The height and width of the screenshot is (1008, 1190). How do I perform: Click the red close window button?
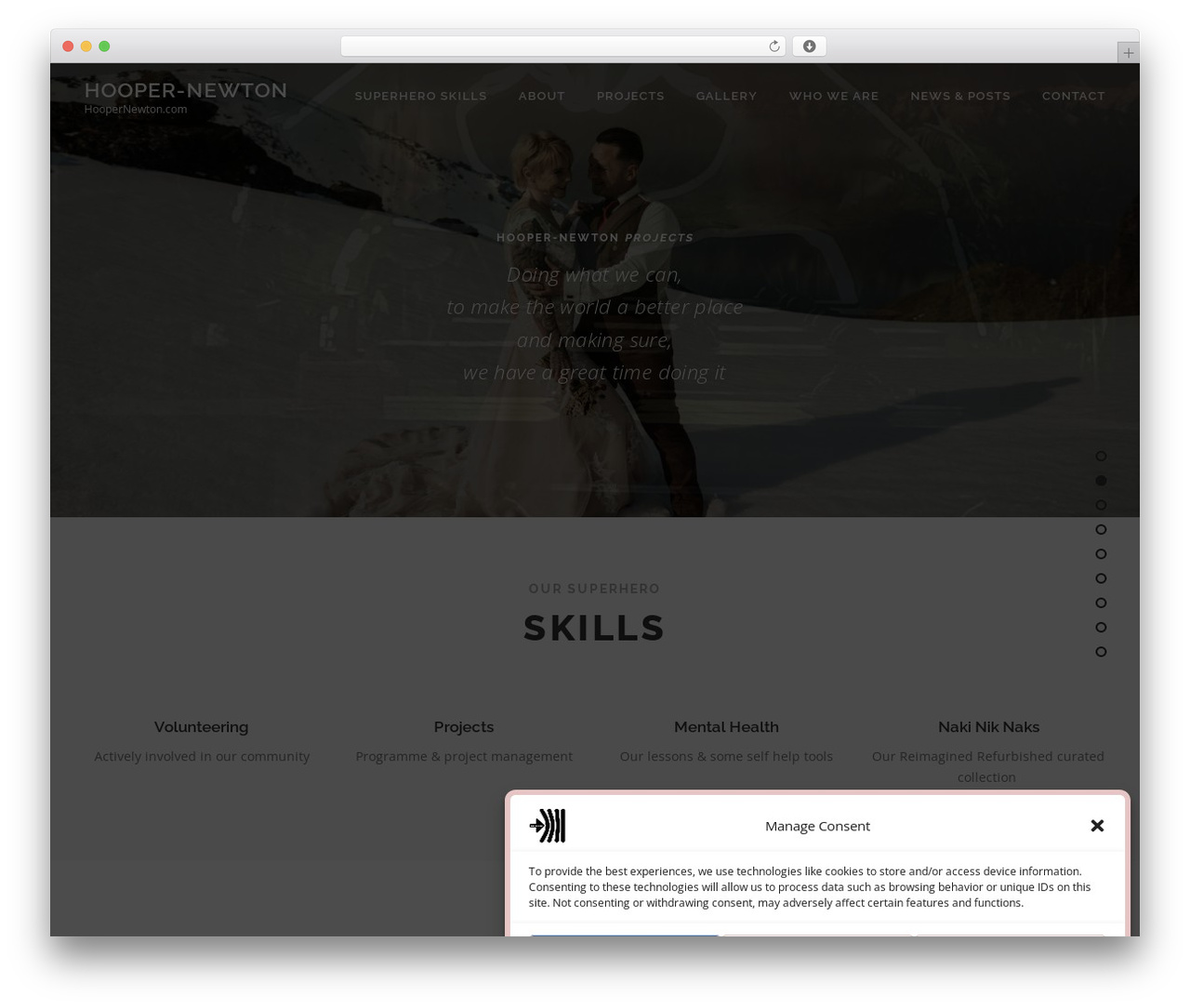point(68,46)
